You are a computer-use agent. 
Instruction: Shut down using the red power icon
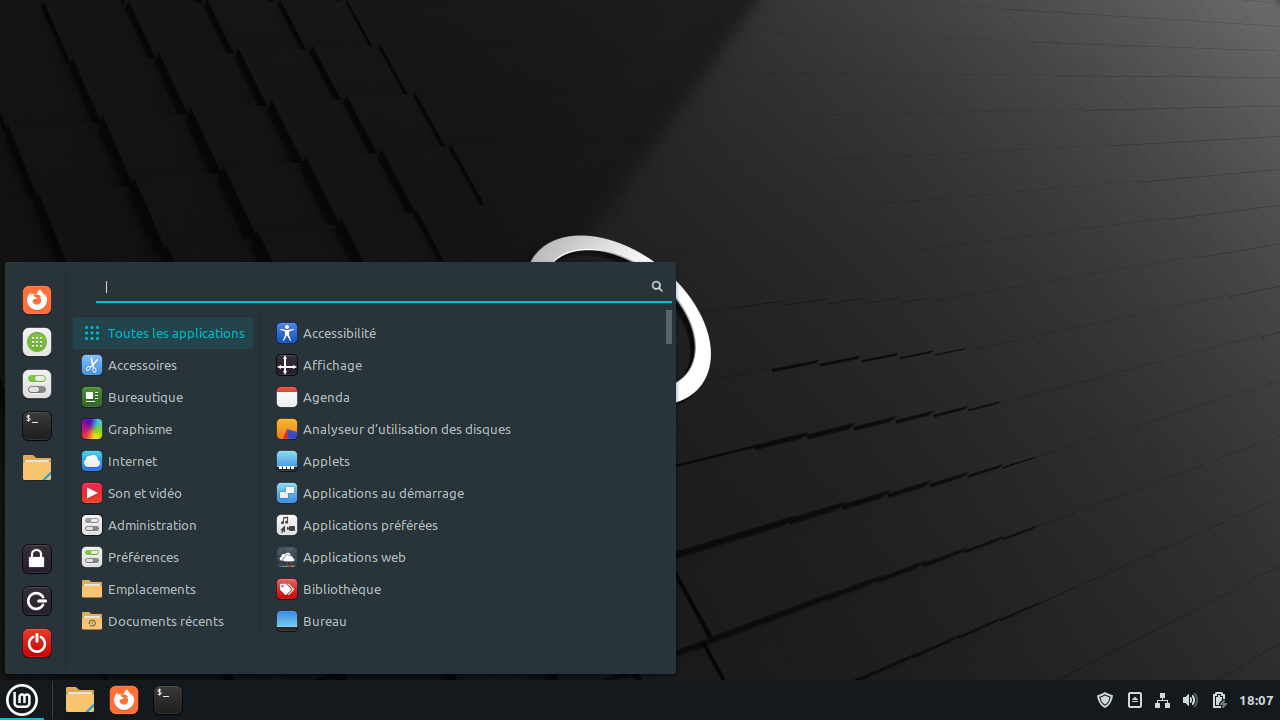pyautogui.click(x=37, y=643)
